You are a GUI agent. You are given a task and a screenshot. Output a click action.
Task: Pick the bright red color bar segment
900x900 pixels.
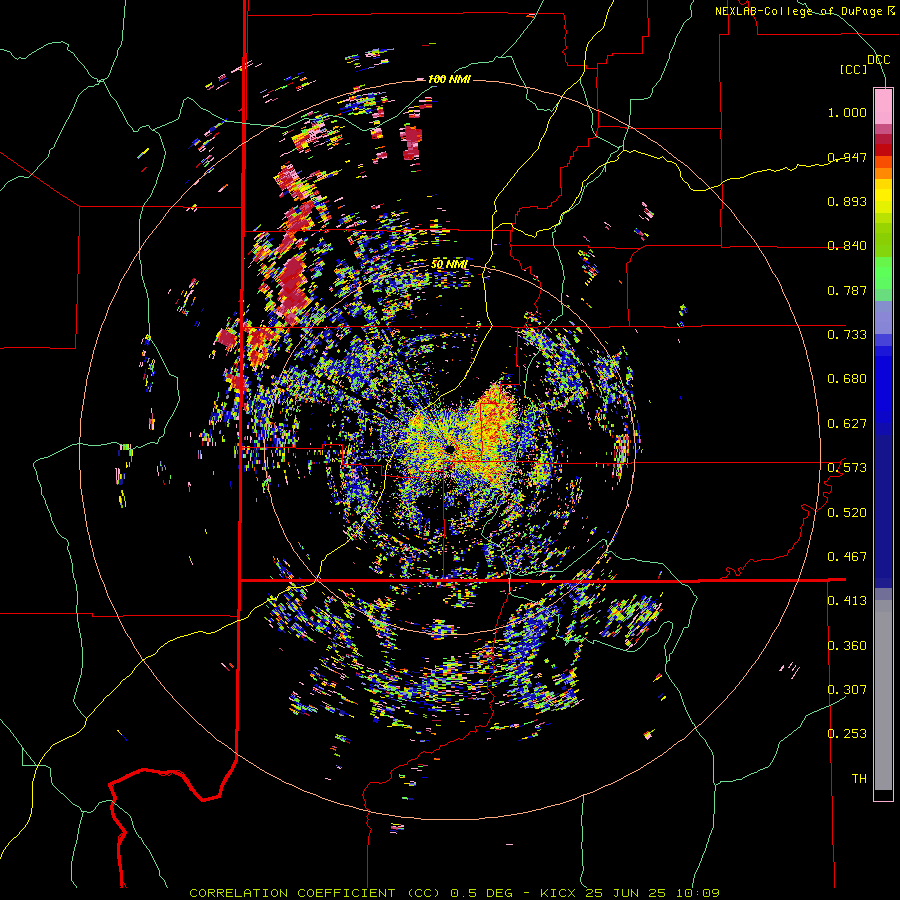[x=883, y=150]
